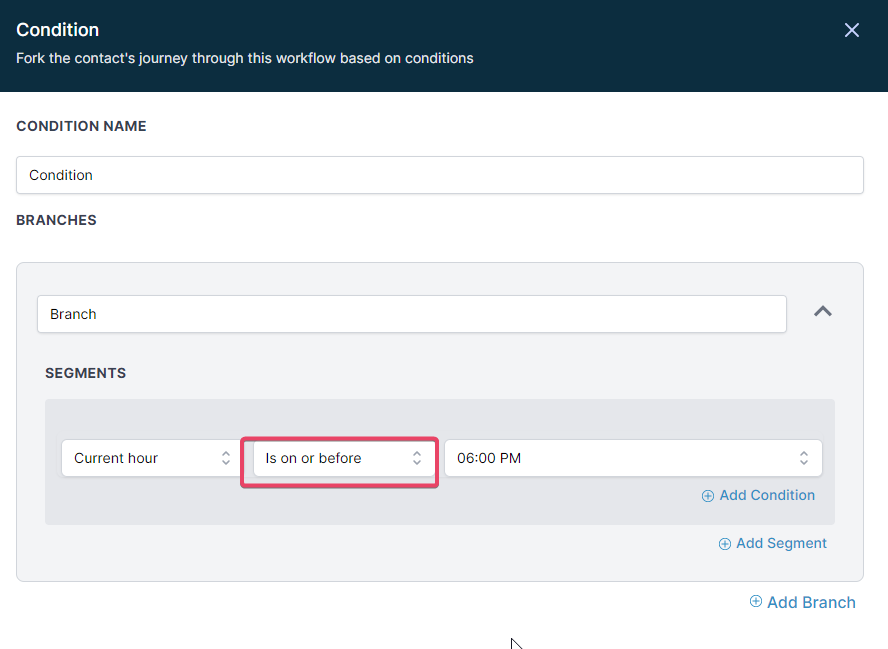Image resolution: width=888 pixels, height=649 pixels.
Task: Open the Is on or before operator dropdown
Action: click(x=330, y=458)
